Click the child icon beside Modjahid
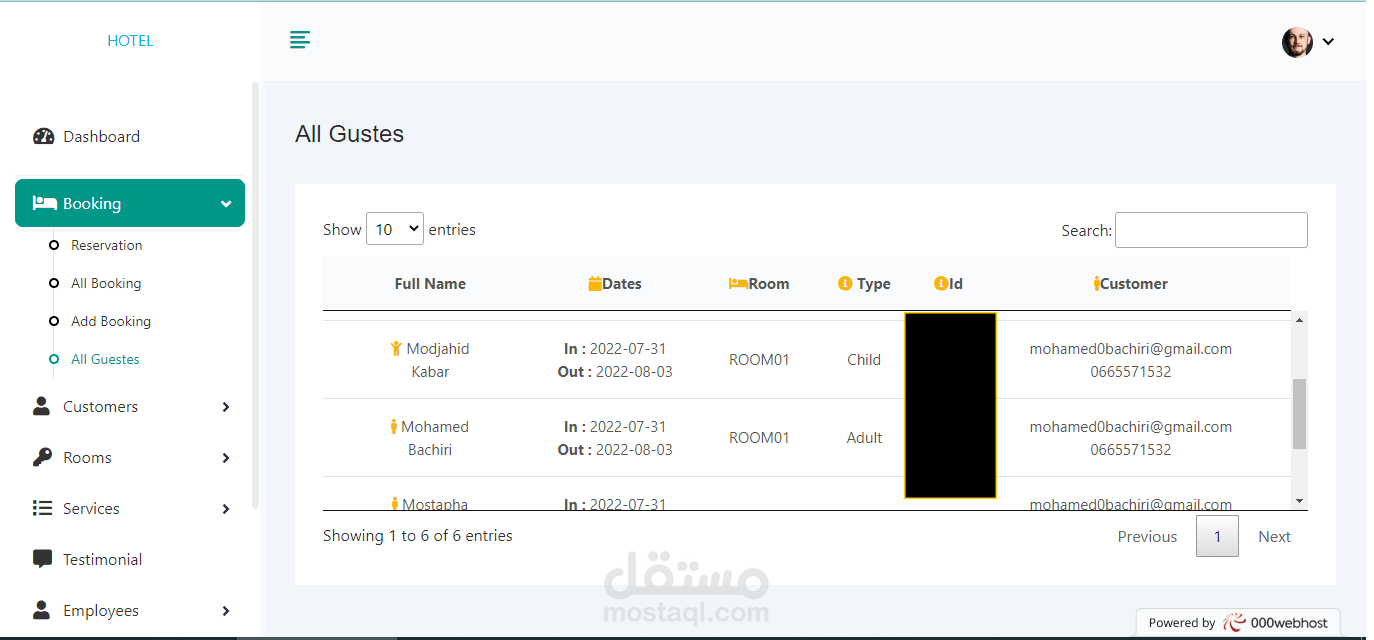1374x640 pixels. click(x=396, y=349)
